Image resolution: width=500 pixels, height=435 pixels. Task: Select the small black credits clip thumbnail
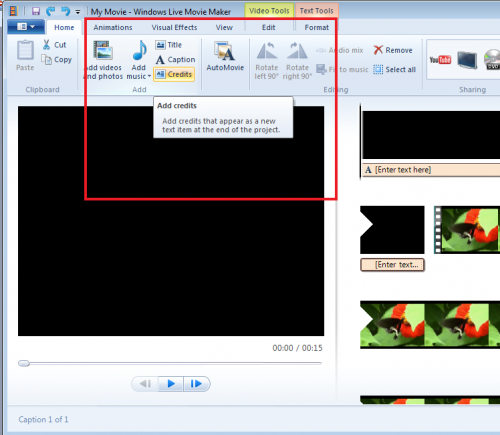pyautogui.click(x=392, y=230)
